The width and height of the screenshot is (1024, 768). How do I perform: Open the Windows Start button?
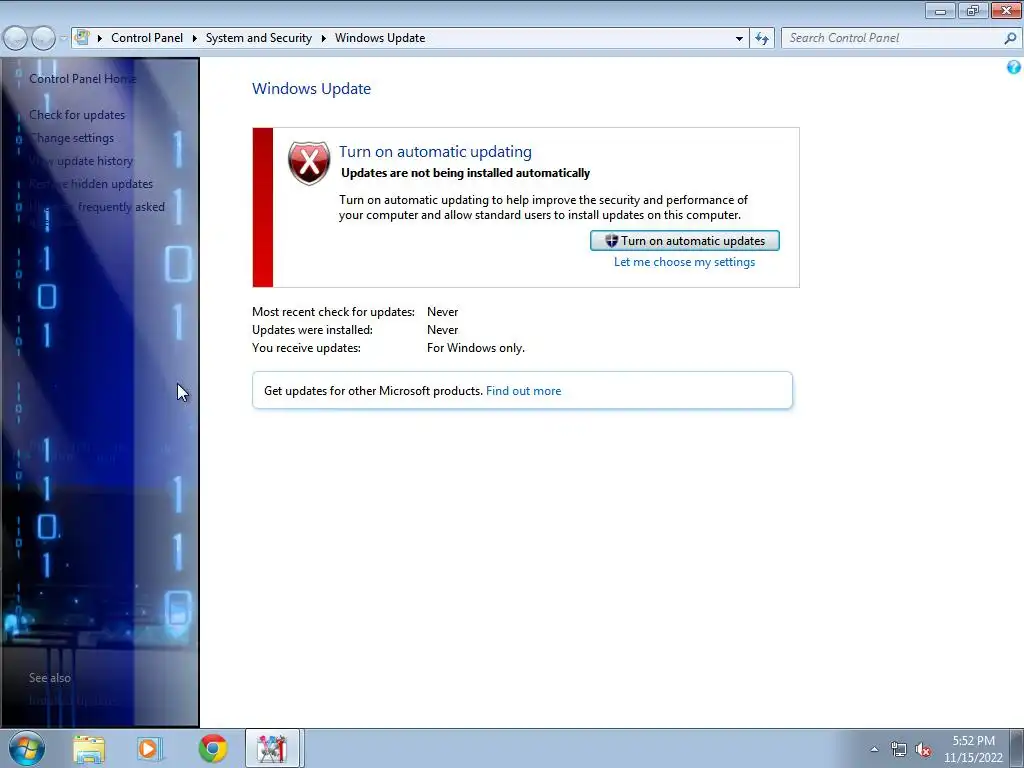tap(27, 748)
